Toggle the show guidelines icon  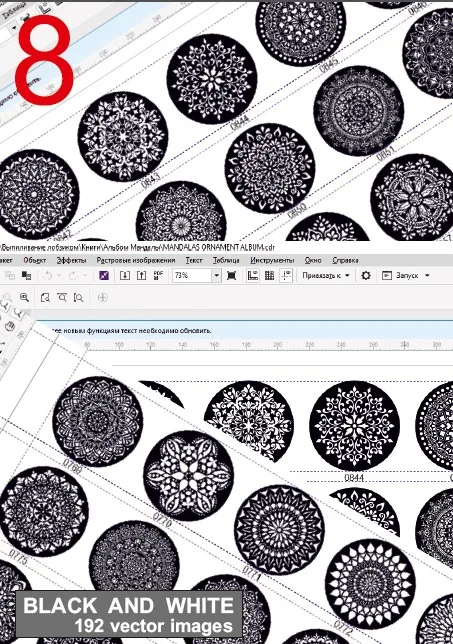(286, 276)
